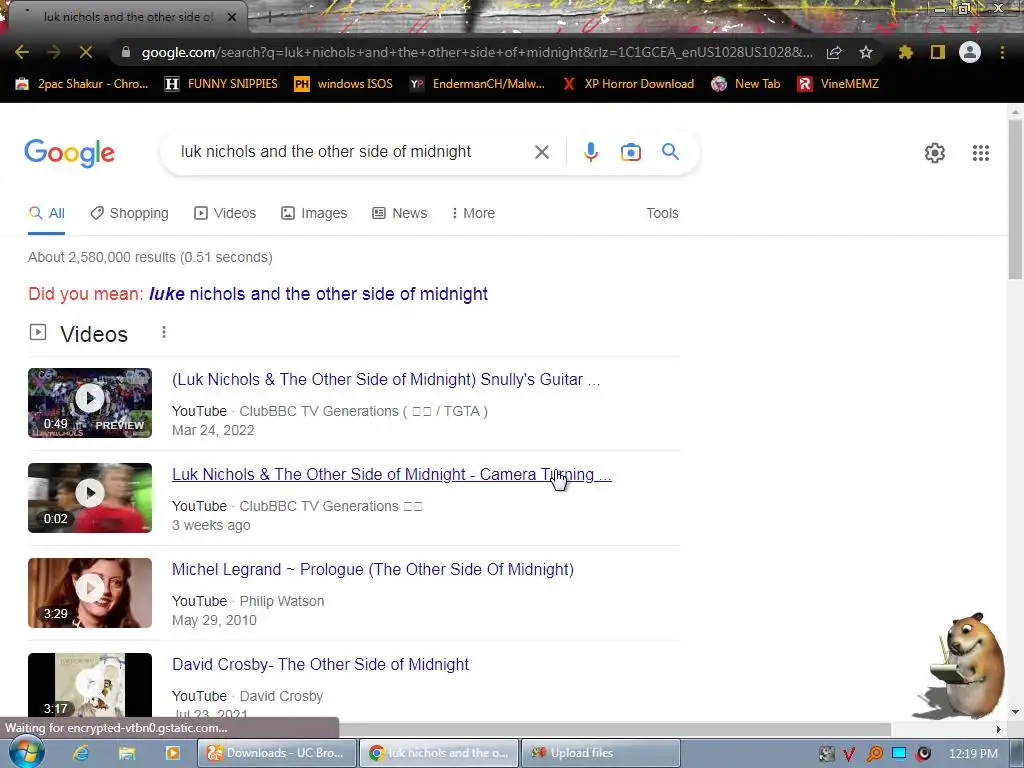
Task: Open Windows Explorer folder on taskbar
Action: (x=127, y=753)
